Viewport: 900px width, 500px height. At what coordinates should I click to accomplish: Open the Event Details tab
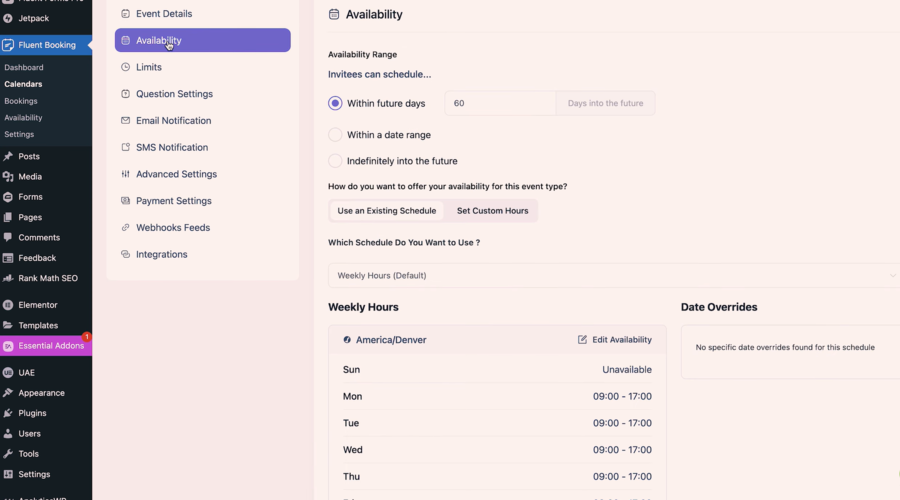203,14
